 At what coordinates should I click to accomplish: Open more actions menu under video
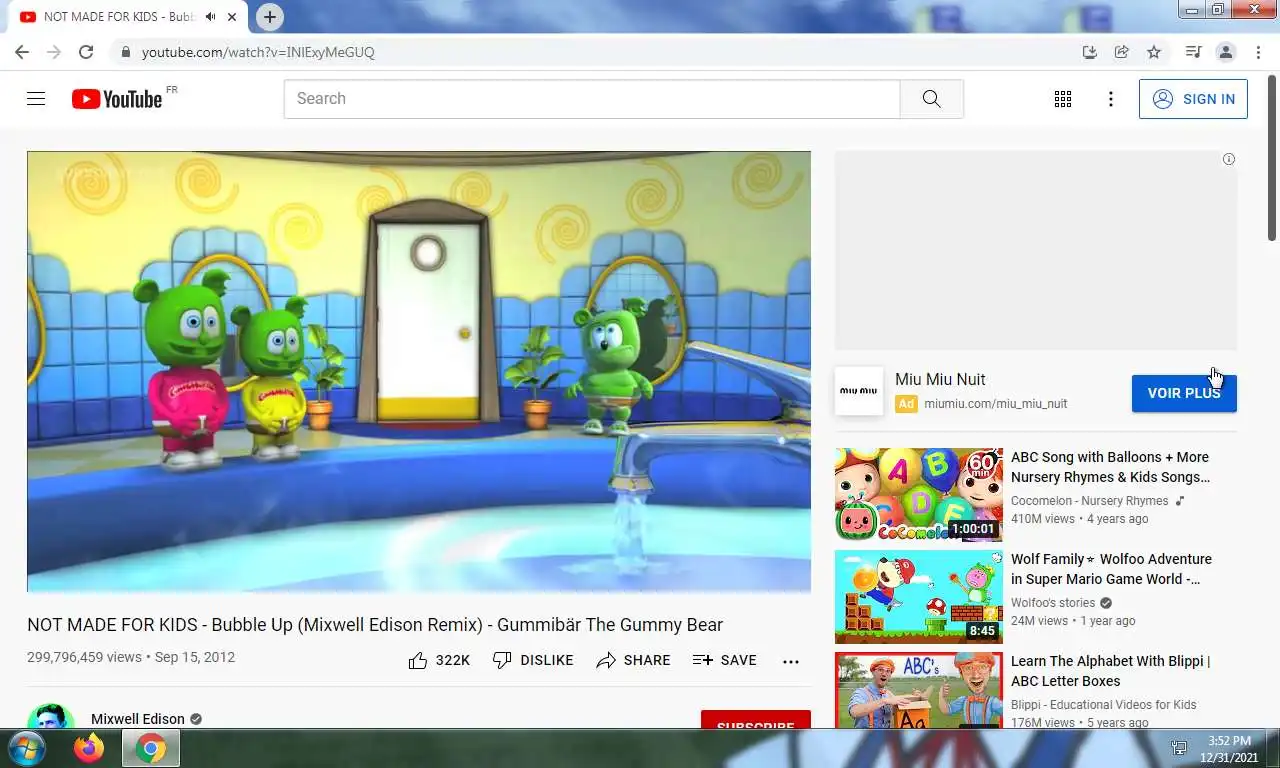click(791, 661)
